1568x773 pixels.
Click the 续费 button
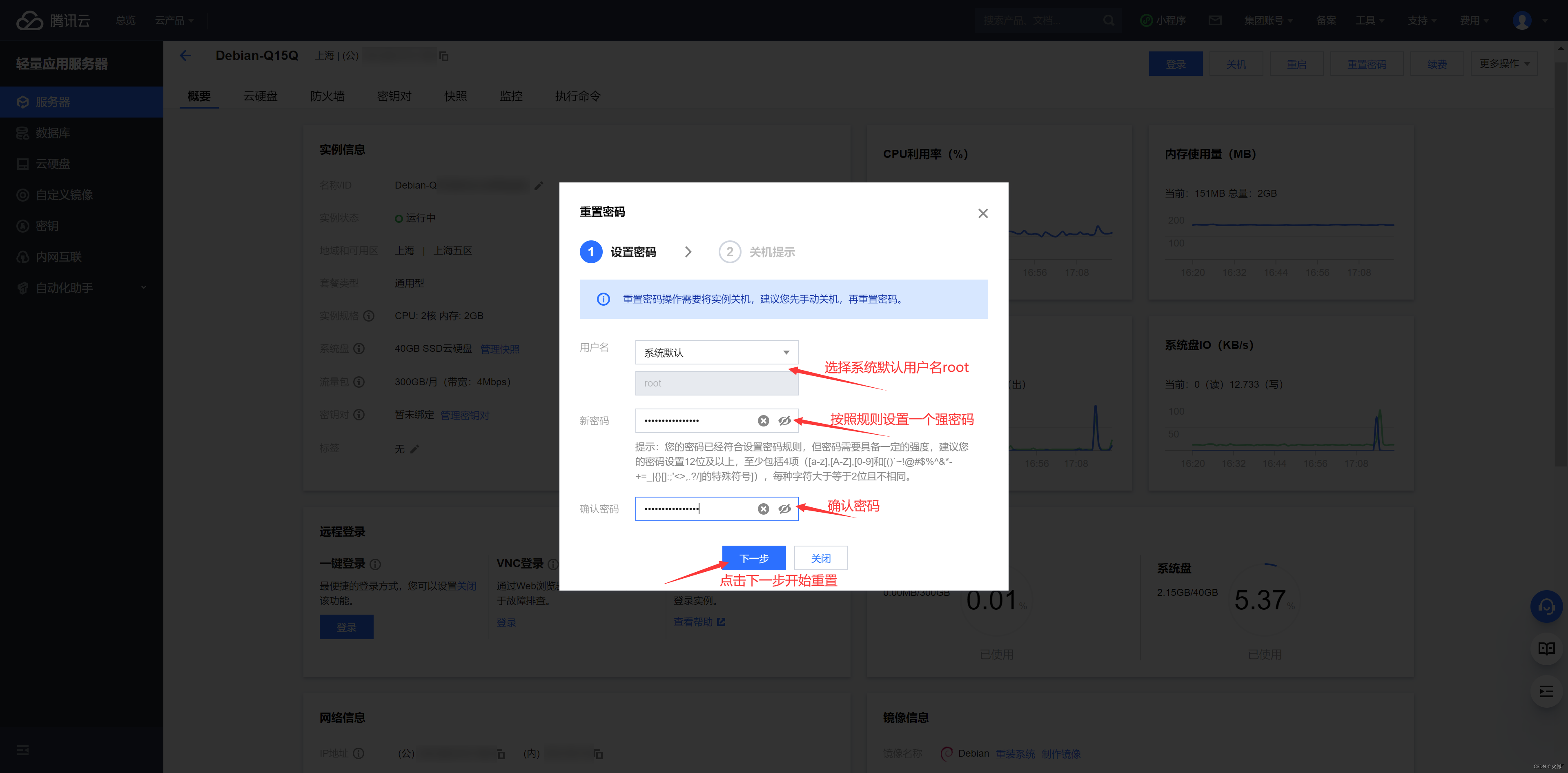tap(1437, 64)
